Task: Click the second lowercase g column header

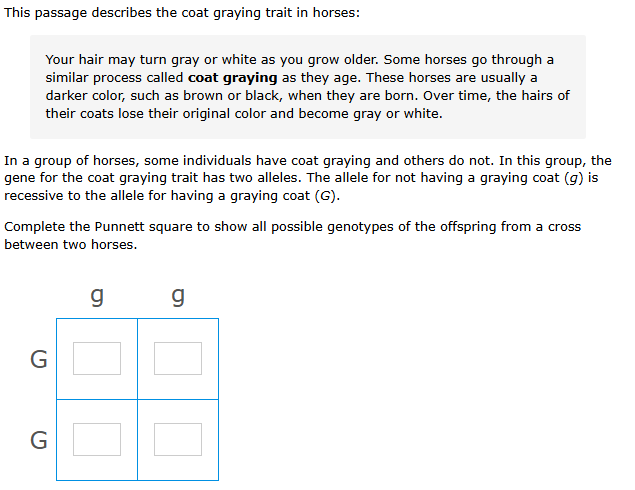Action: [178, 297]
